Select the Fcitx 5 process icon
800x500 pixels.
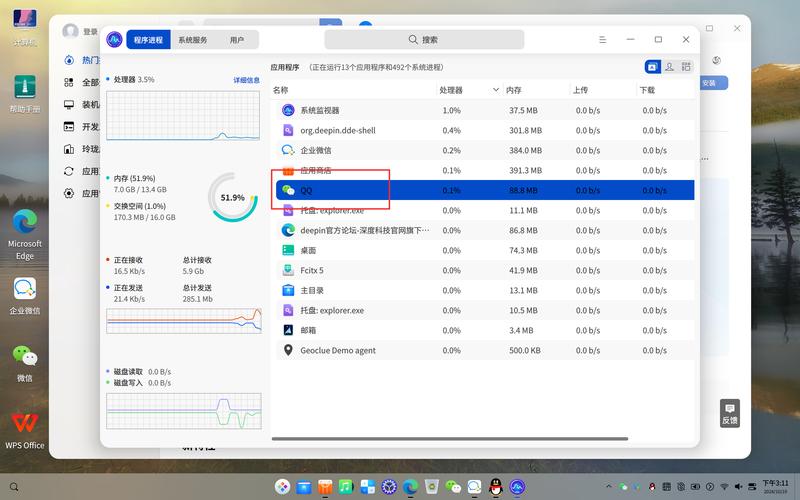click(x=288, y=270)
